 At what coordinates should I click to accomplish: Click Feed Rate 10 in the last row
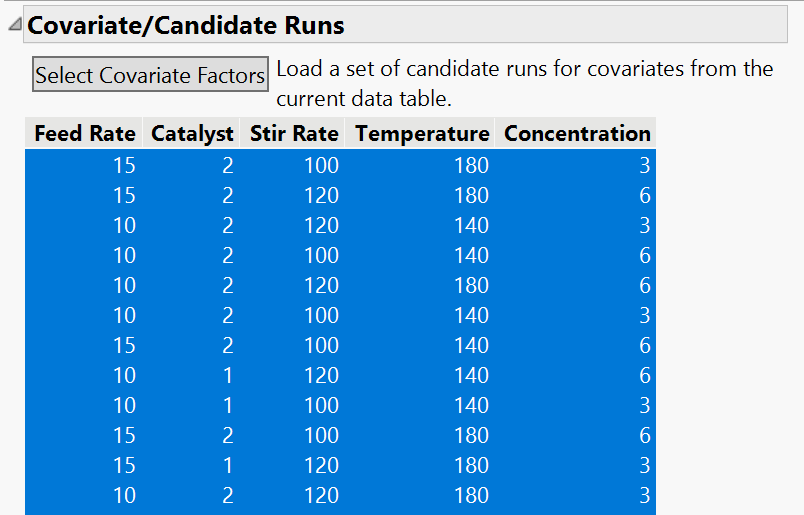124,496
